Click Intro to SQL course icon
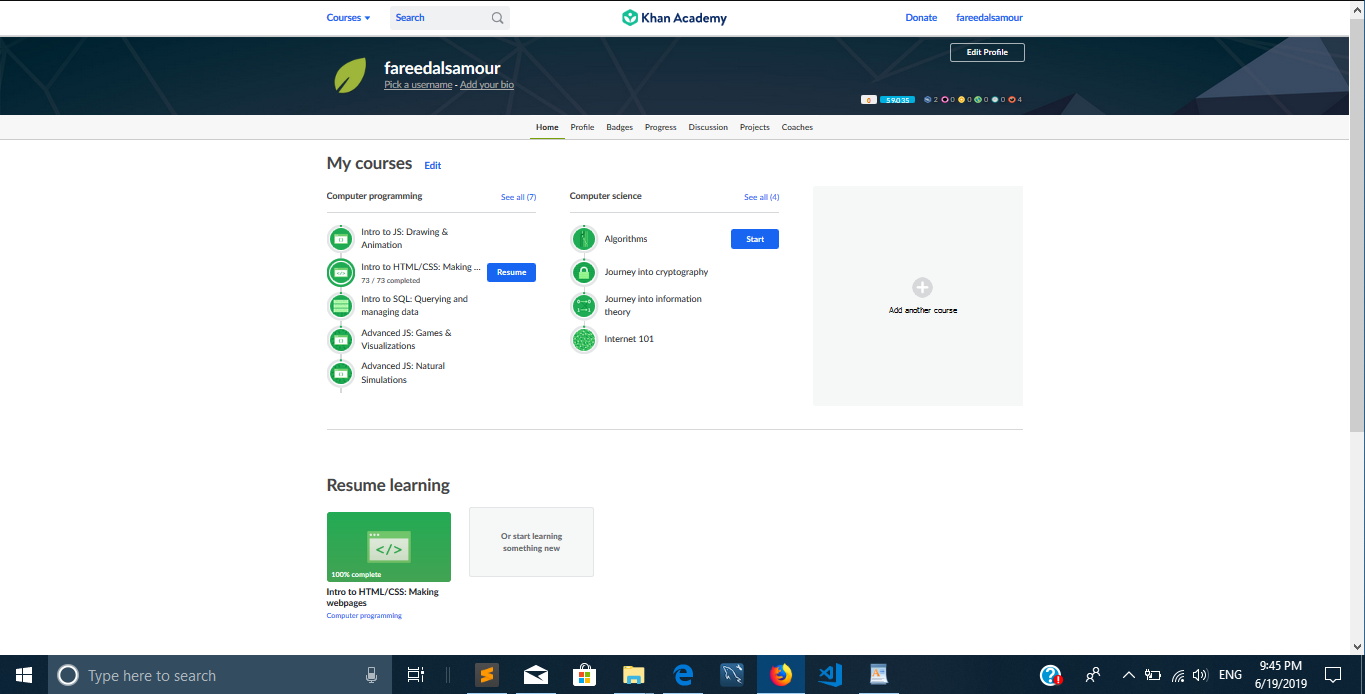Screen dimensions: 1365x694 (340, 305)
